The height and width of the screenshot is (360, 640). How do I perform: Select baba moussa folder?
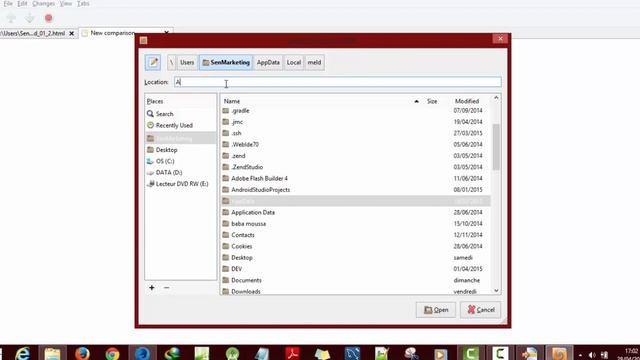click(355, 224)
